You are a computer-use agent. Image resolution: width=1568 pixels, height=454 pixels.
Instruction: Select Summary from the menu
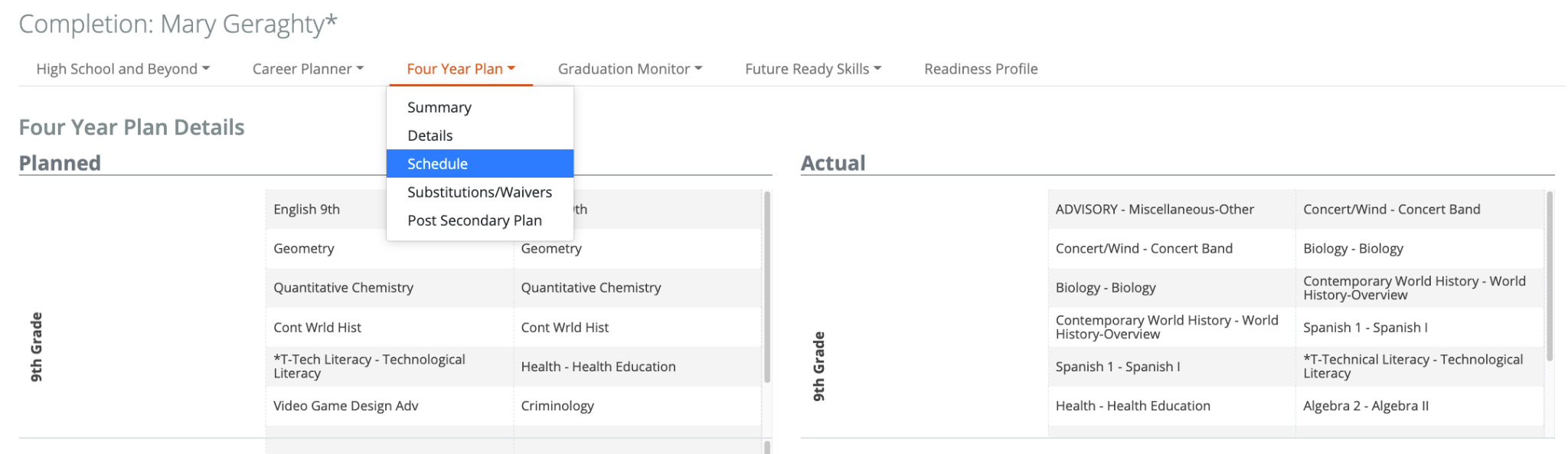click(439, 107)
